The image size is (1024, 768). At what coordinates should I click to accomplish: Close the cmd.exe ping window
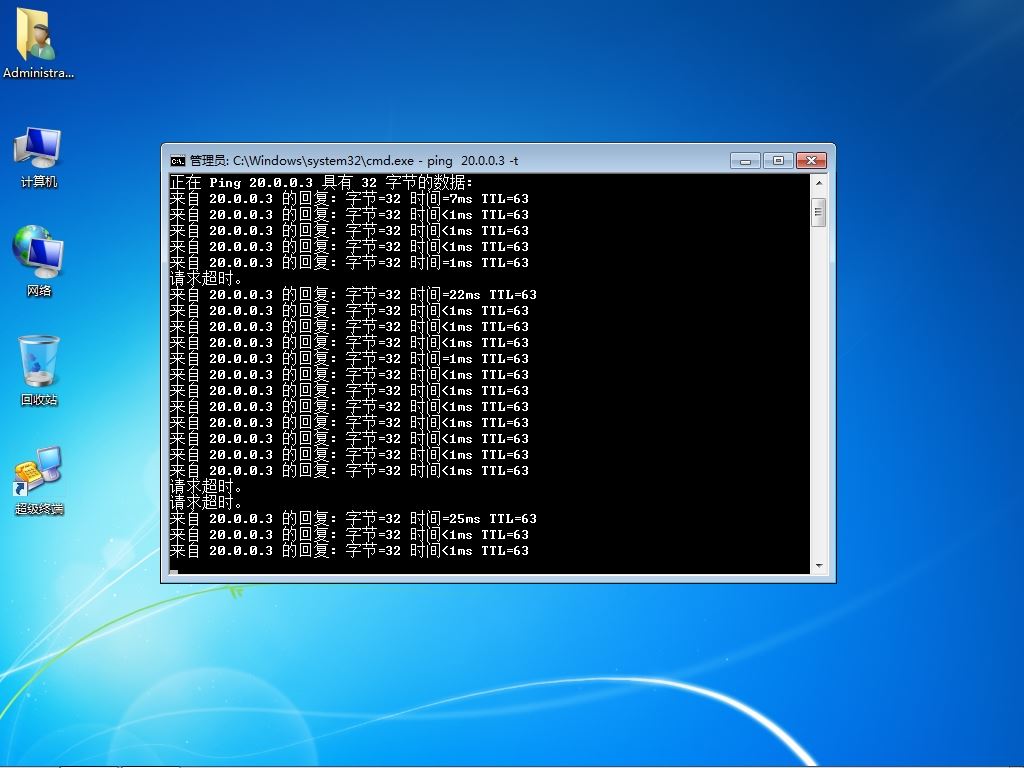pos(811,160)
